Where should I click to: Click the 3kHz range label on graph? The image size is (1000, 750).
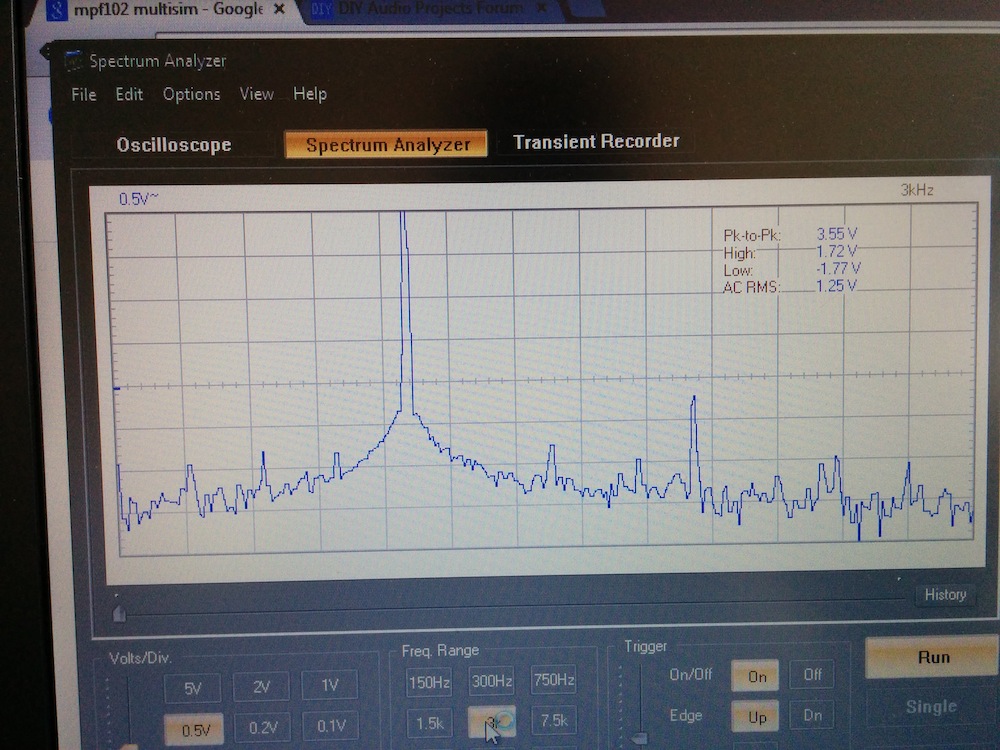click(x=917, y=190)
